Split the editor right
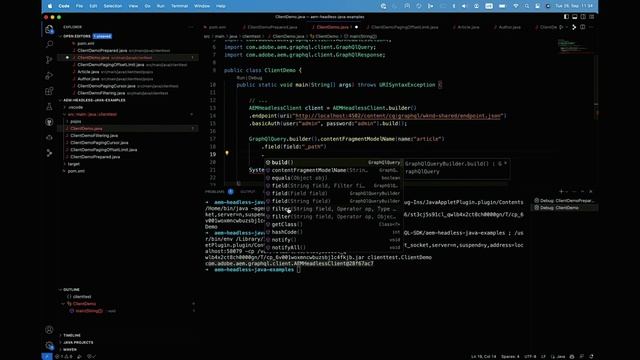Screen dimensions: 640x360 [x=582, y=27]
